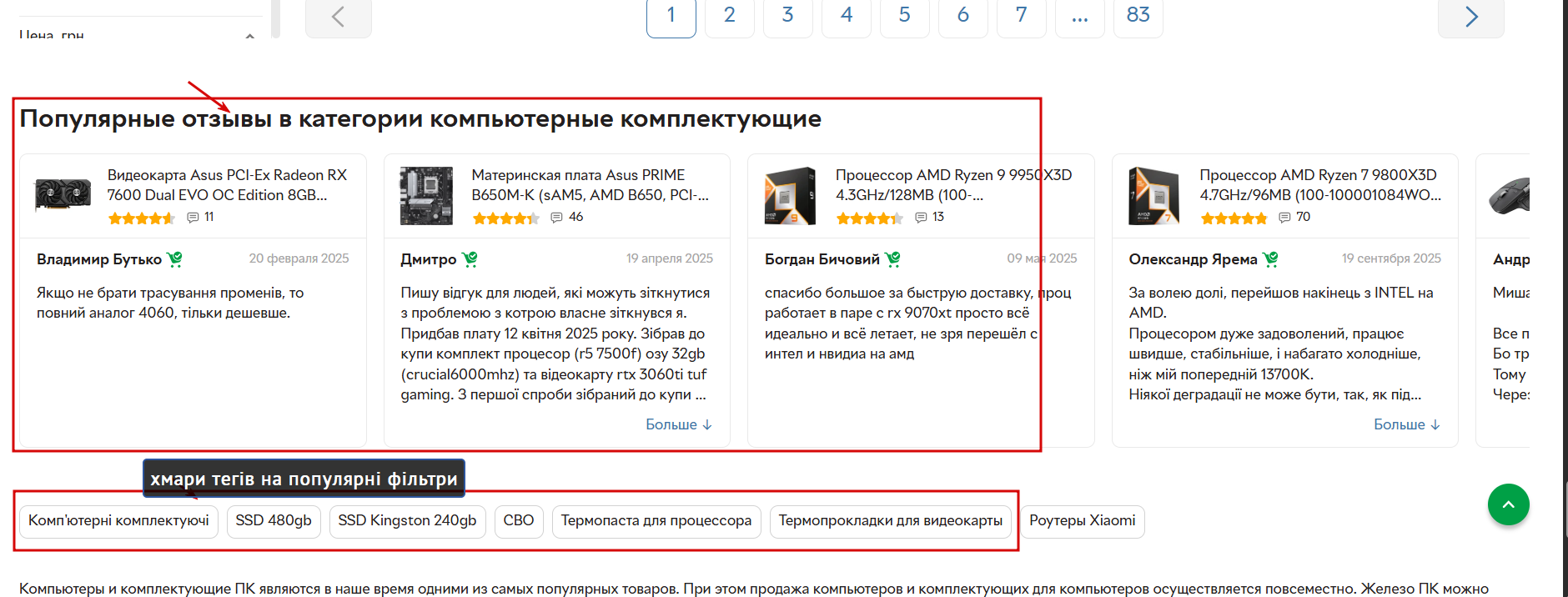
Task: Click comment icon with 13 reviews
Action: pos(921,218)
